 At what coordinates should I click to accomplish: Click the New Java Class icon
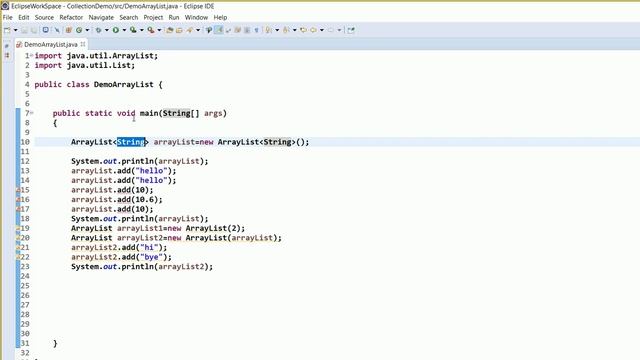[x=79, y=30]
